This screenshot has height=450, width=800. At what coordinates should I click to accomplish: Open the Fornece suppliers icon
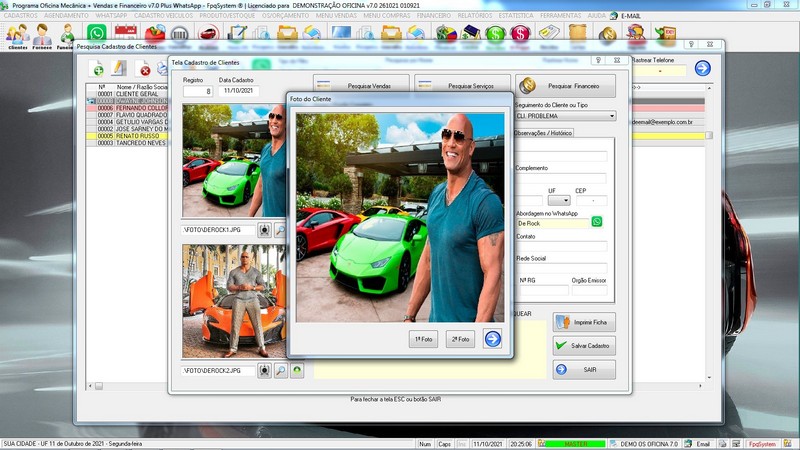coord(42,36)
